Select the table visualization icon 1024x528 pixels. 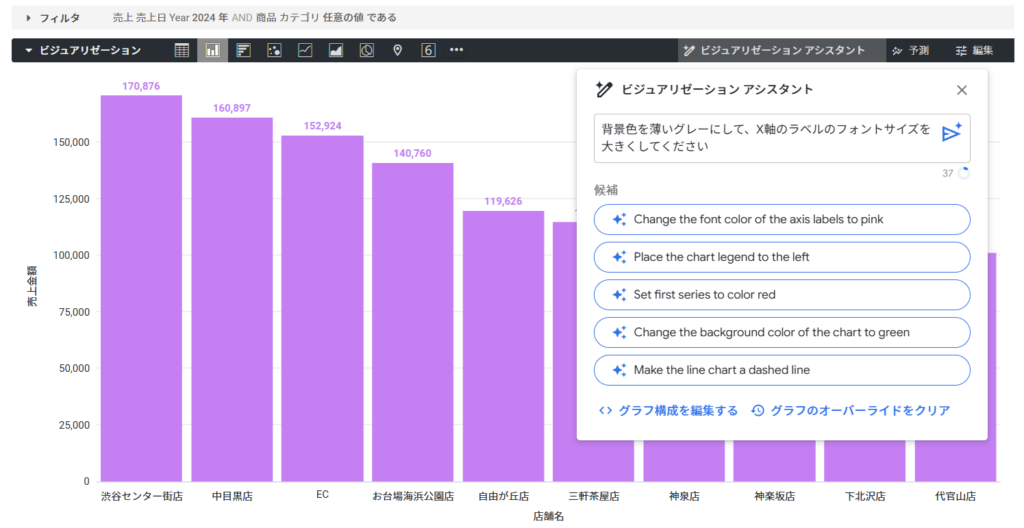182,50
